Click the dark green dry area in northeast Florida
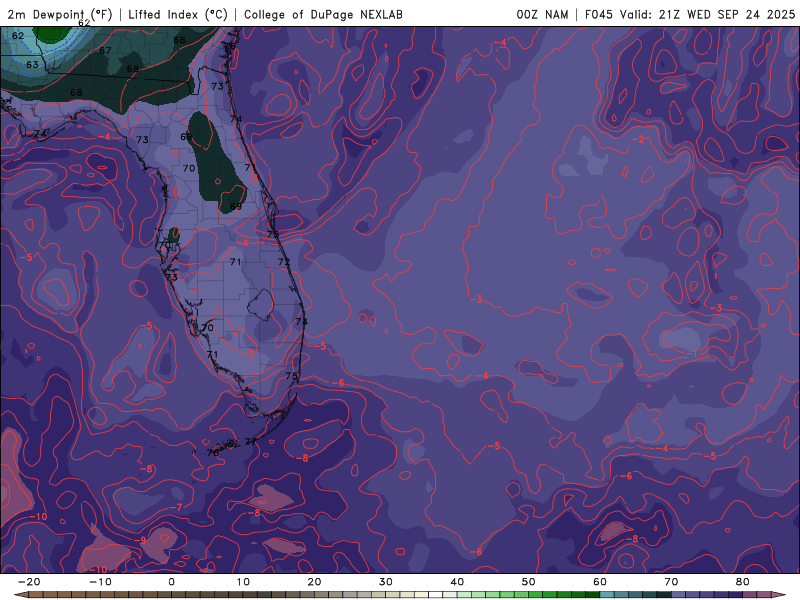The height and width of the screenshot is (600, 800). pyautogui.click(x=215, y=160)
